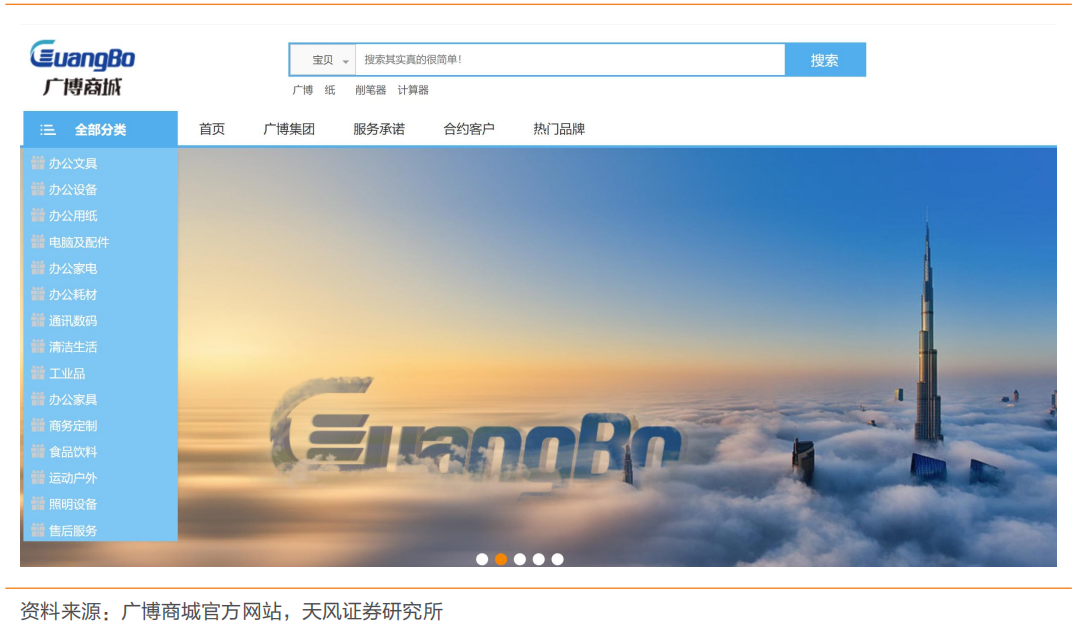The width and height of the screenshot is (1079, 629).
Task: Open the 广博集团 navigation tab
Action: (x=289, y=129)
